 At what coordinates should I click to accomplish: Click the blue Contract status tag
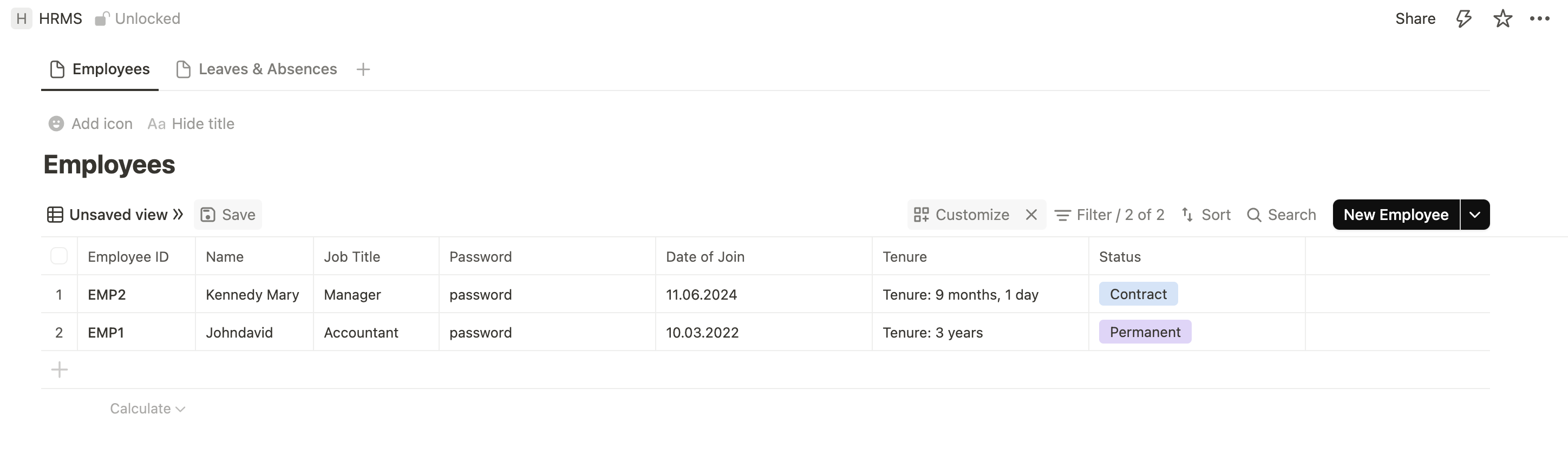pyautogui.click(x=1138, y=294)
